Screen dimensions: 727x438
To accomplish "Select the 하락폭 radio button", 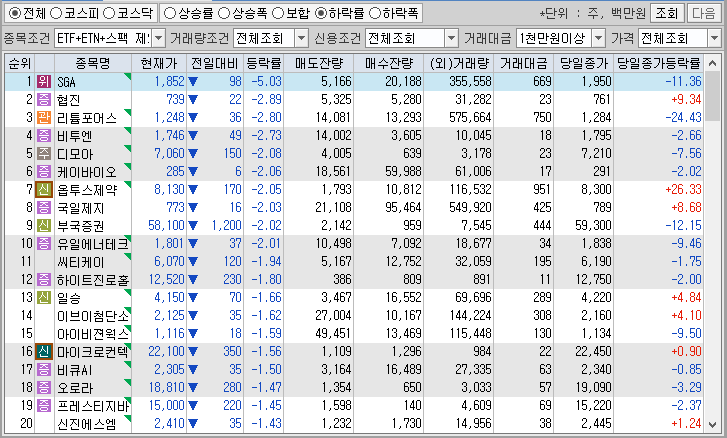I will (375, 13).
